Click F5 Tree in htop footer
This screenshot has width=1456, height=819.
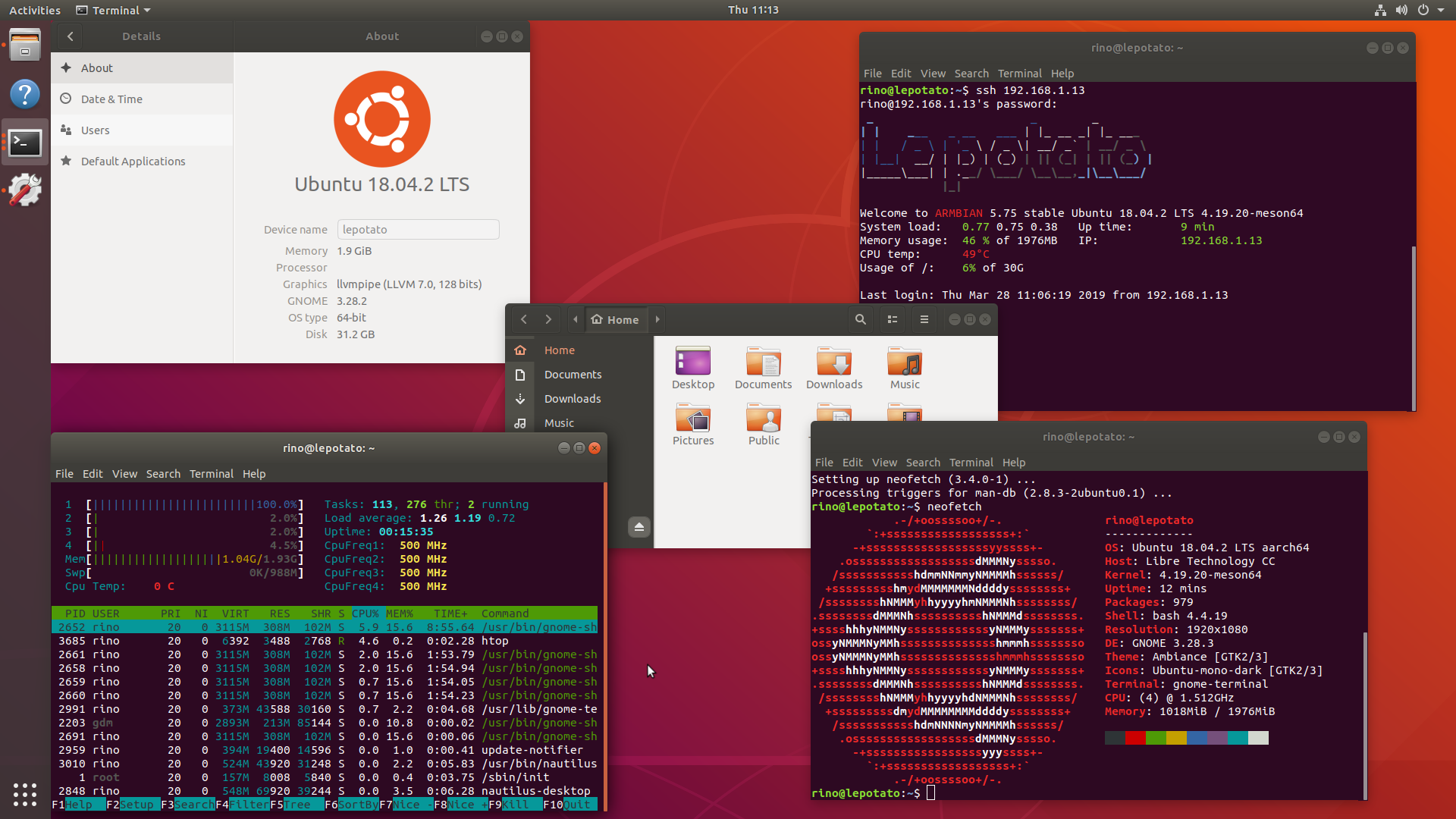point(297,805)
